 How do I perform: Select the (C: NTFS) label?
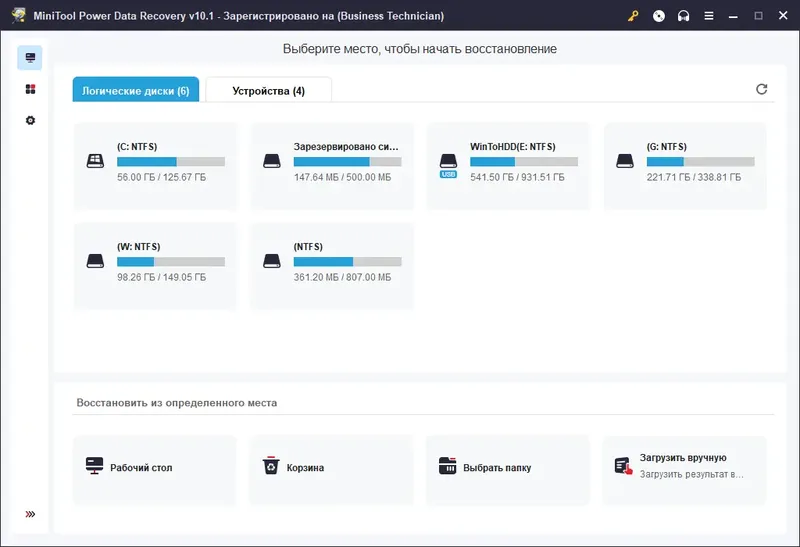point(137,146)
